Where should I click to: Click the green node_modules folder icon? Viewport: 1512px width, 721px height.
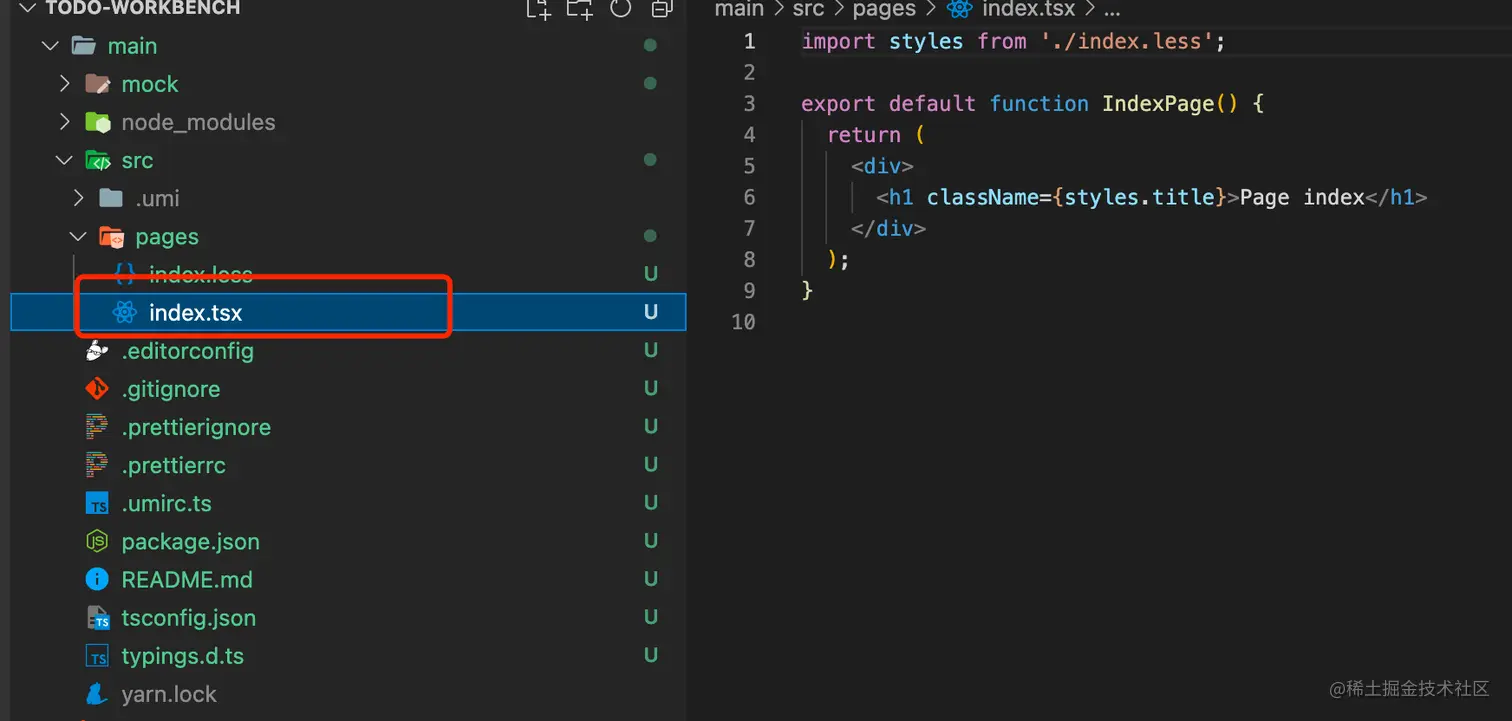pos(97,122)
